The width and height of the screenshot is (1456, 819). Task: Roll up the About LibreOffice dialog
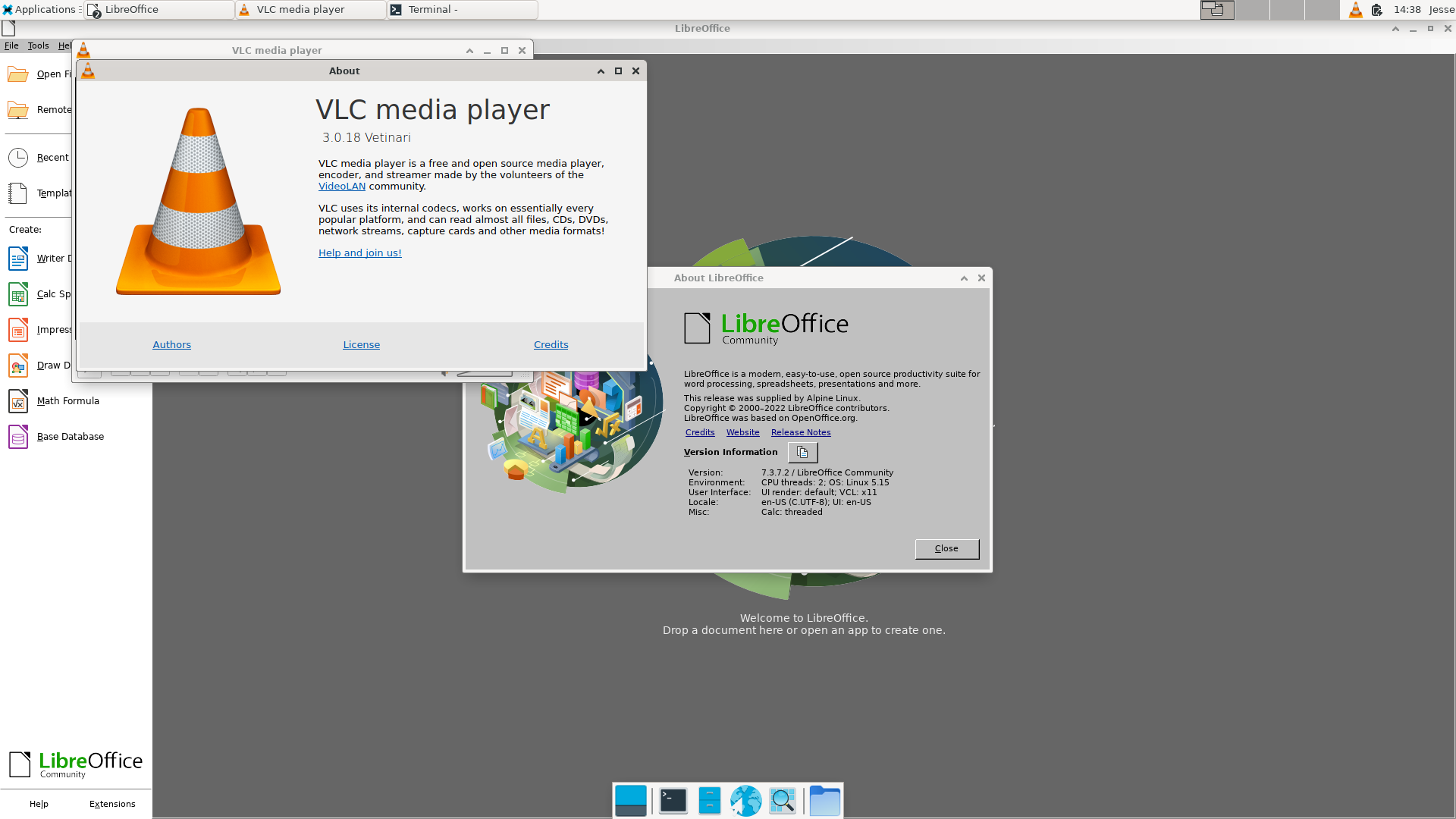pos(964,278)
